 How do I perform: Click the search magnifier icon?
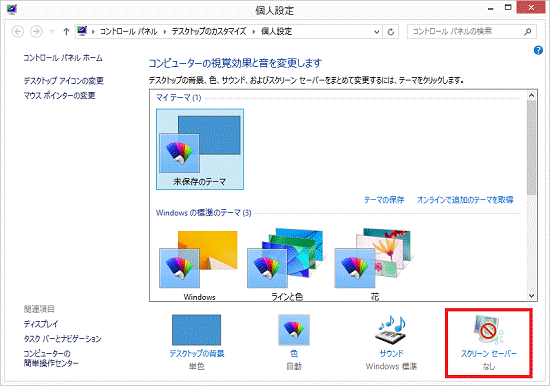[528, 32]
